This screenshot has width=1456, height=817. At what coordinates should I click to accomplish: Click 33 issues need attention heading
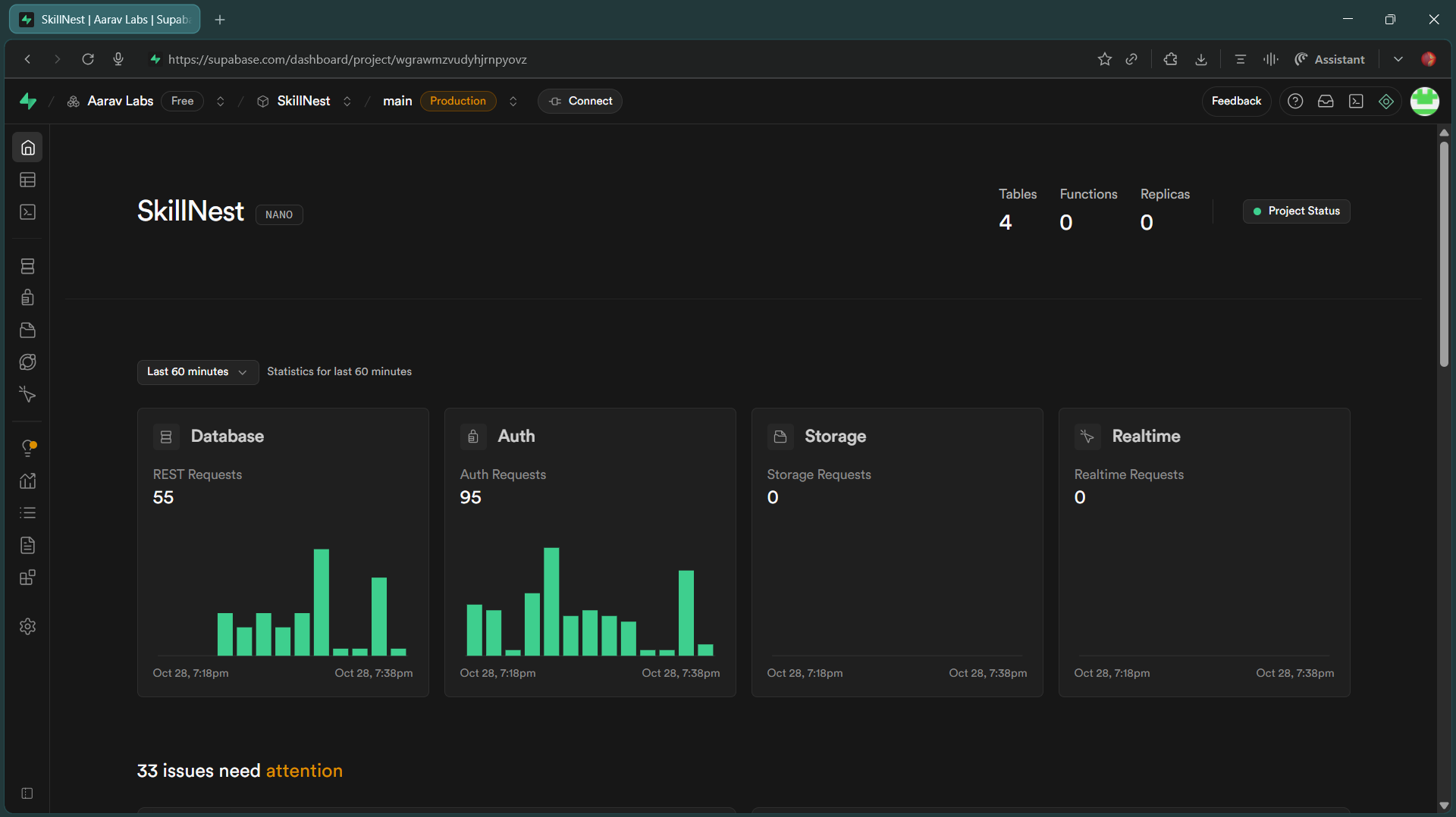click(x=240, y=771)
